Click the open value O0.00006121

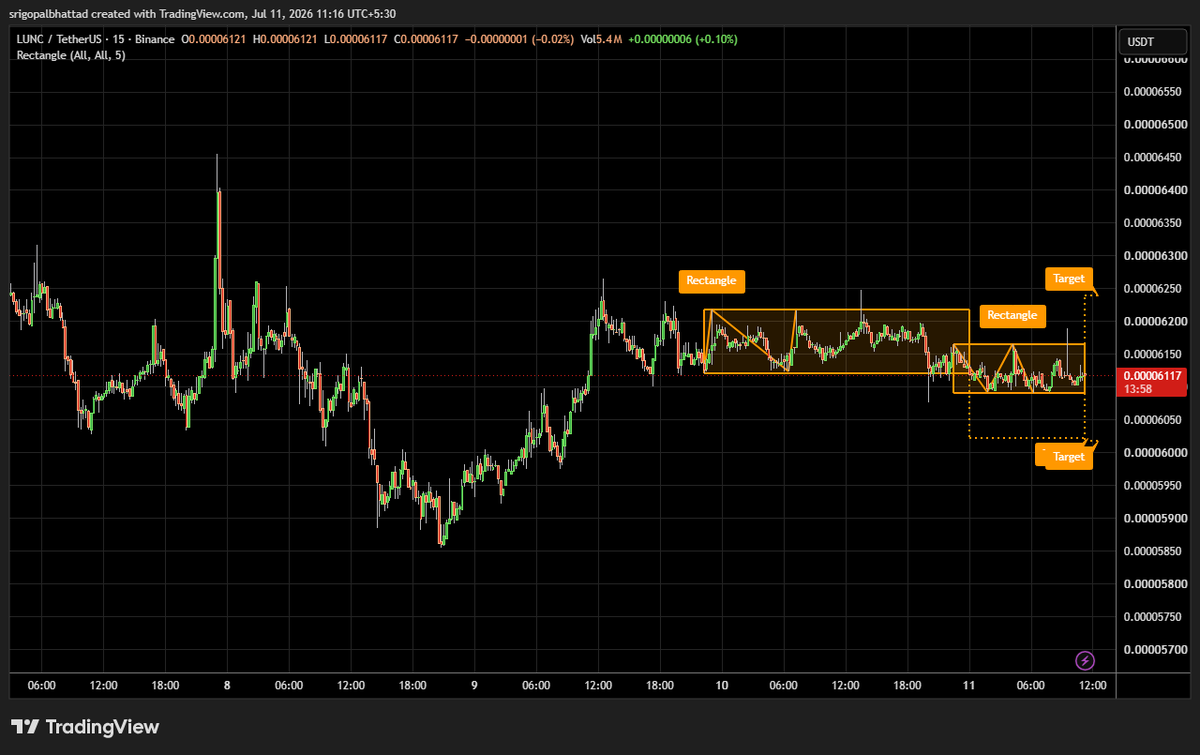[215, 39]
